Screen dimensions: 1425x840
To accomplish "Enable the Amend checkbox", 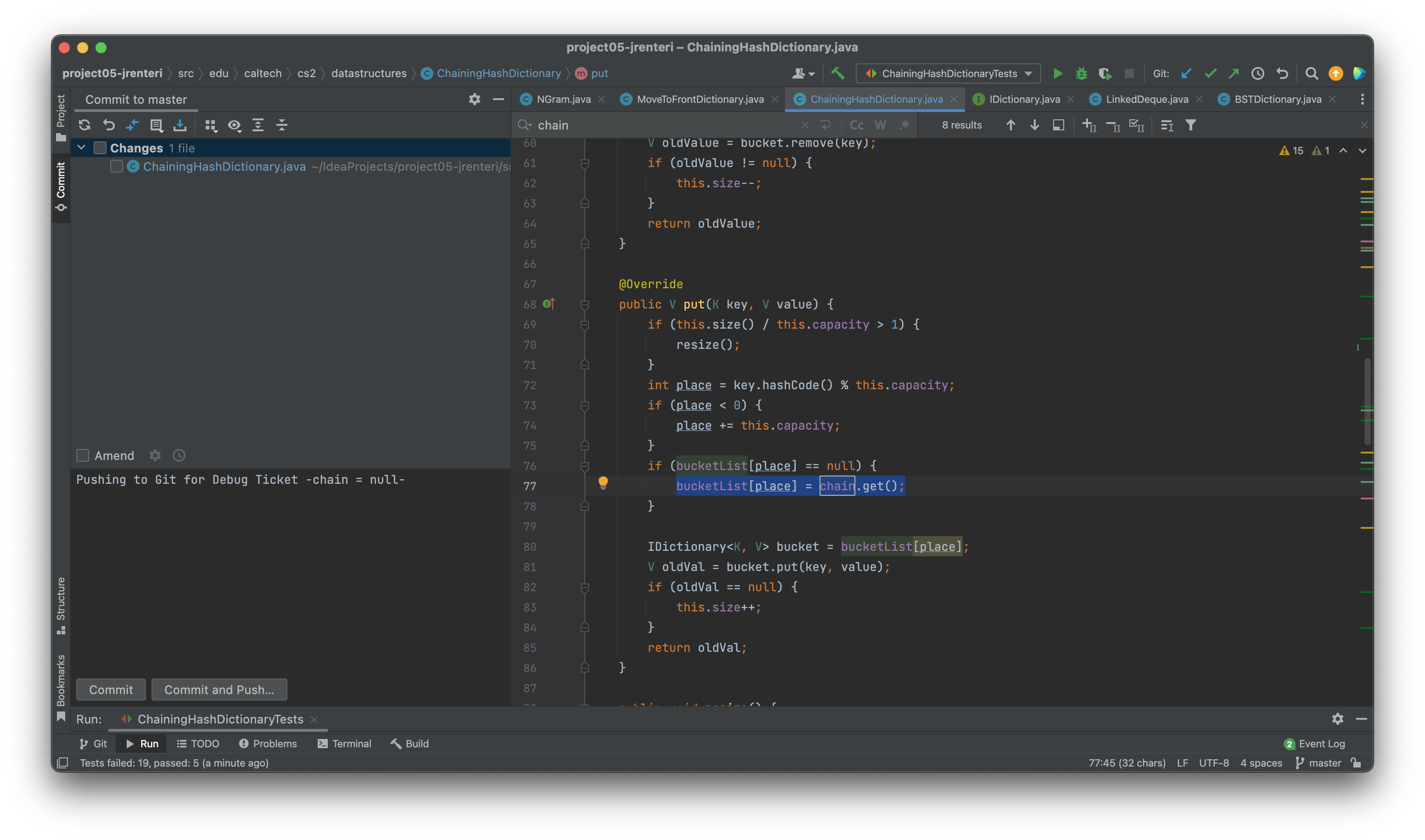I will tap(83, 456).
